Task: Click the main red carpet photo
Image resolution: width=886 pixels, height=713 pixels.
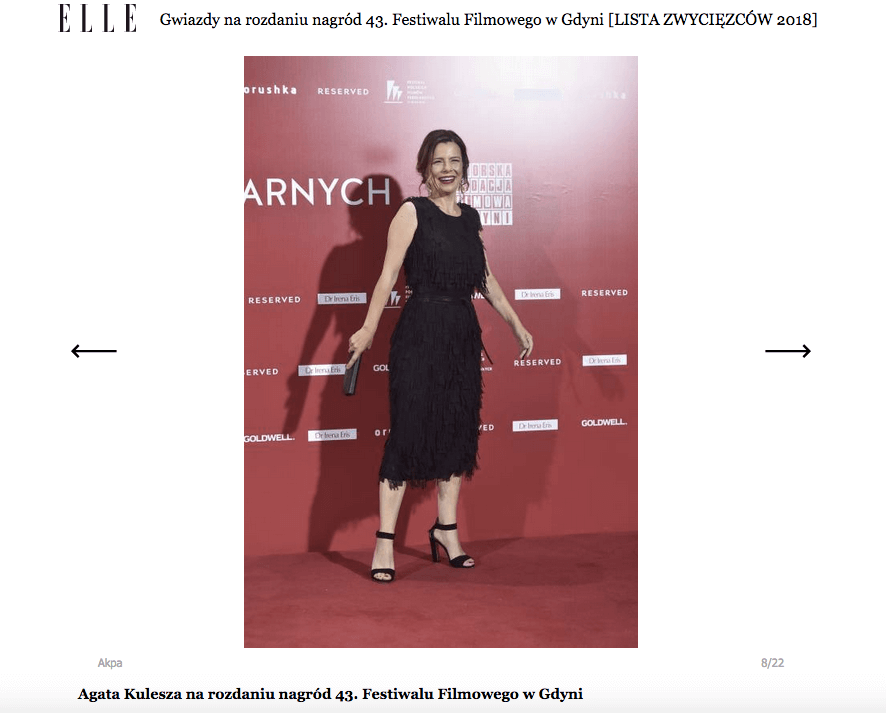Action: [441, 351]
